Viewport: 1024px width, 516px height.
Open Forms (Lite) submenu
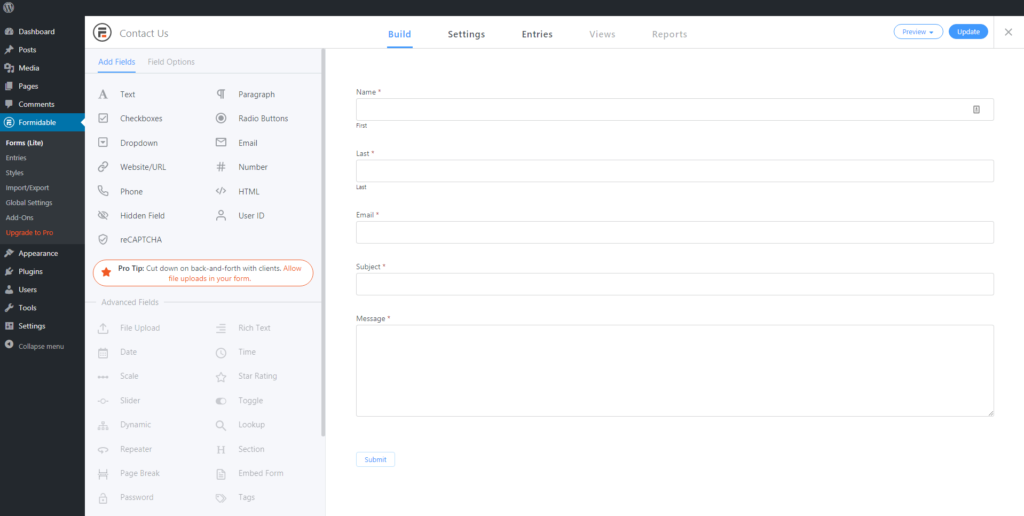click(x=24, y=143)
